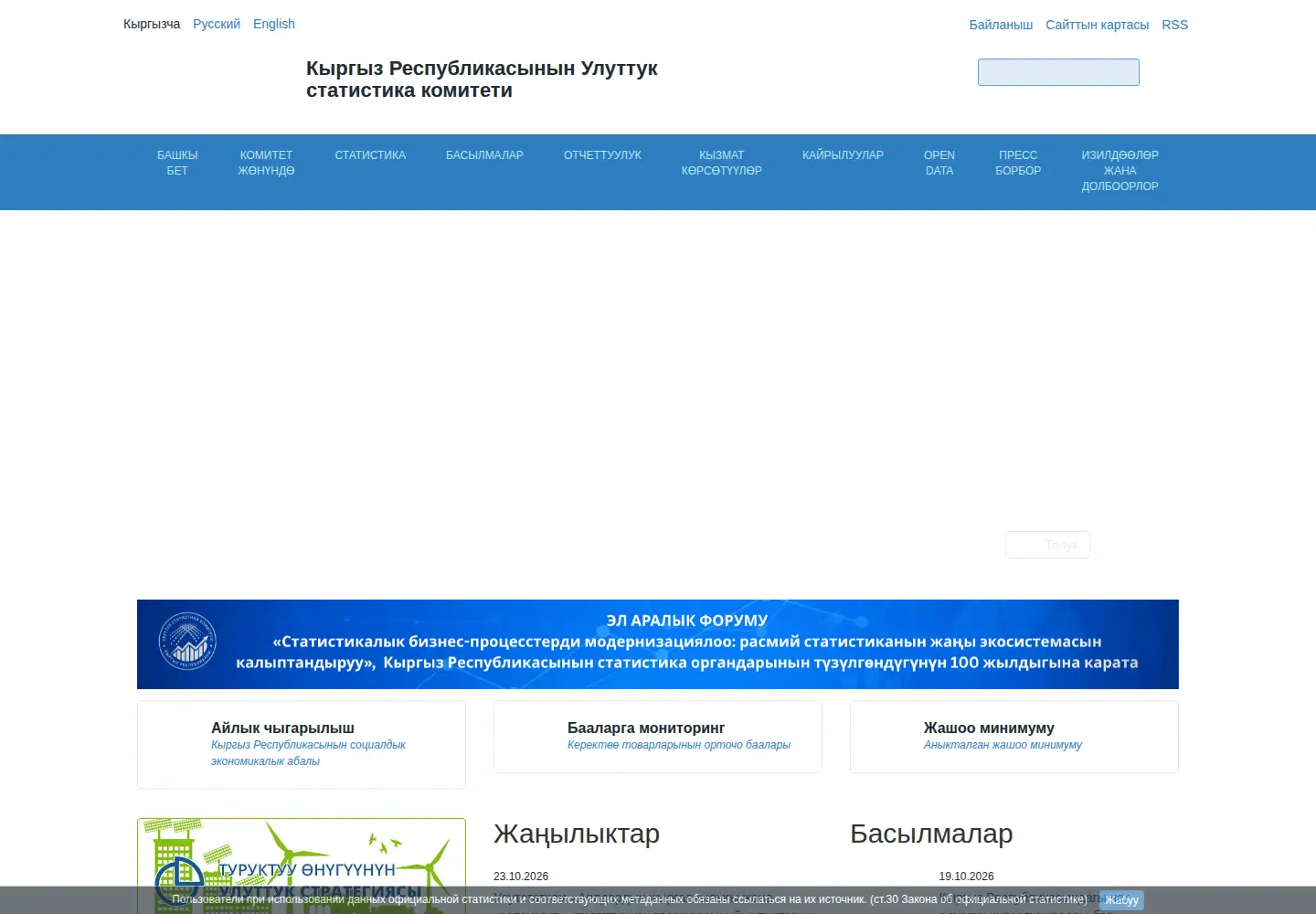
Task: Open ПРЕСС БОРБОР menu item
Action: pos(1018,163)
